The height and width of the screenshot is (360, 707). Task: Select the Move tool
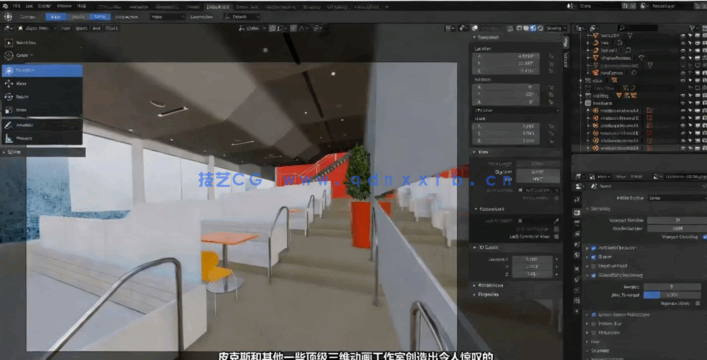click(41, 83)
